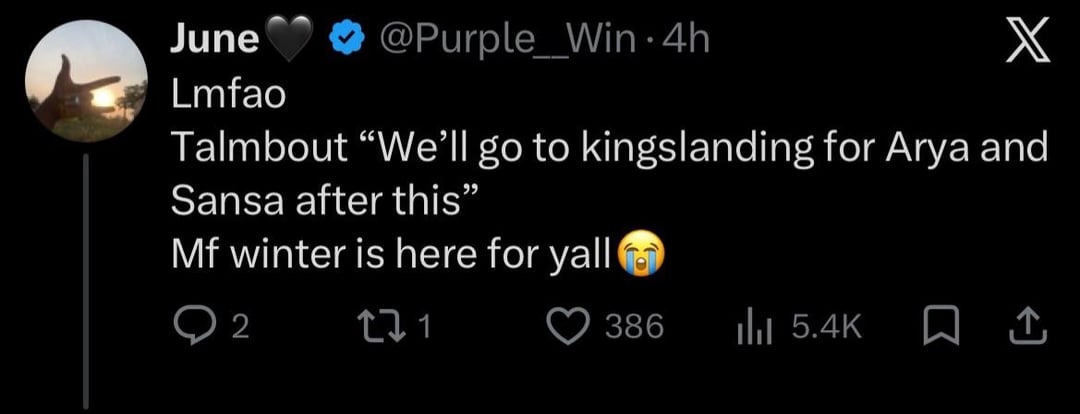Click the thread line below the avatar
Screen dimensions: 1080x414
(x=86, y=281)
